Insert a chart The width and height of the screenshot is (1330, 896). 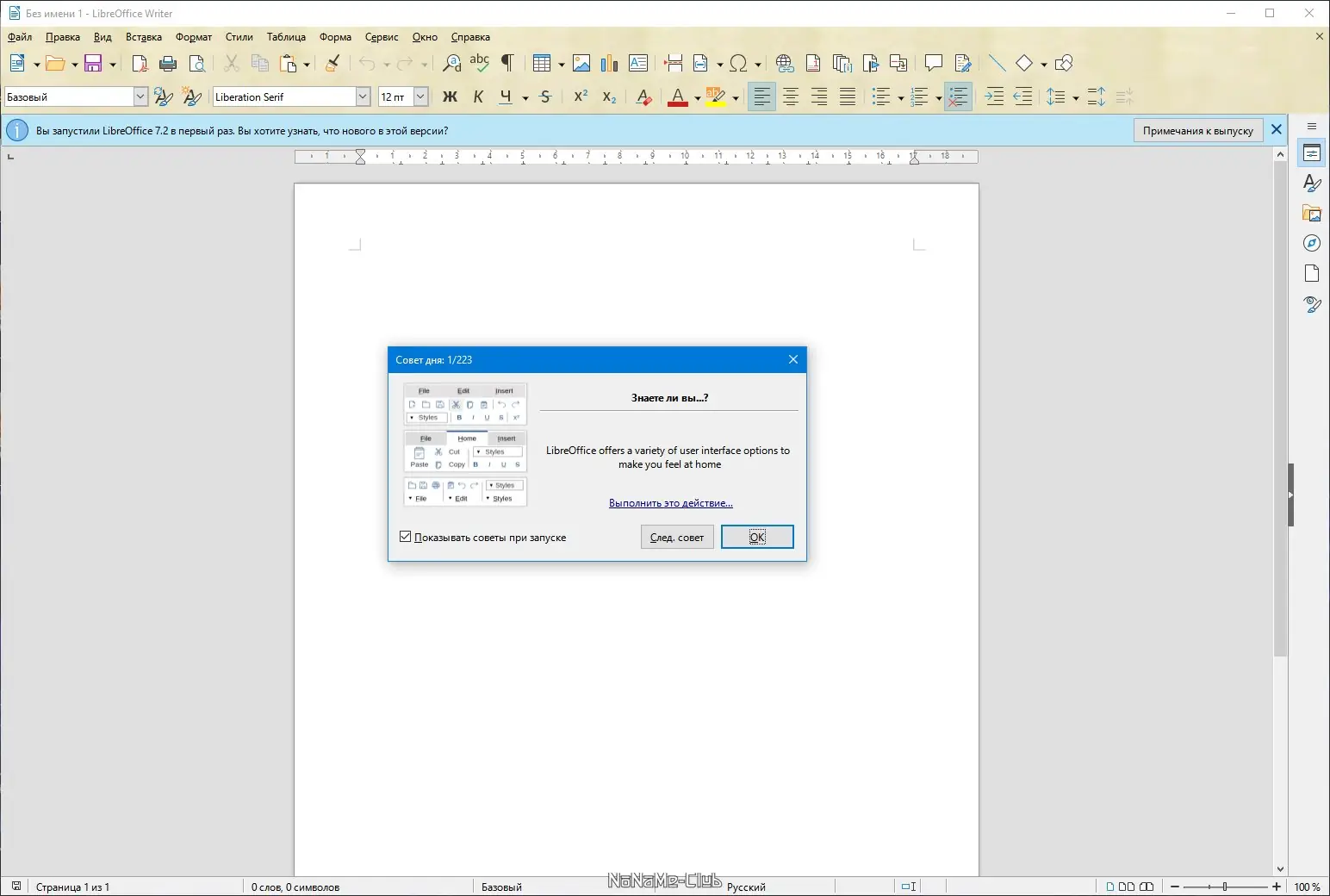coord(610,63)
